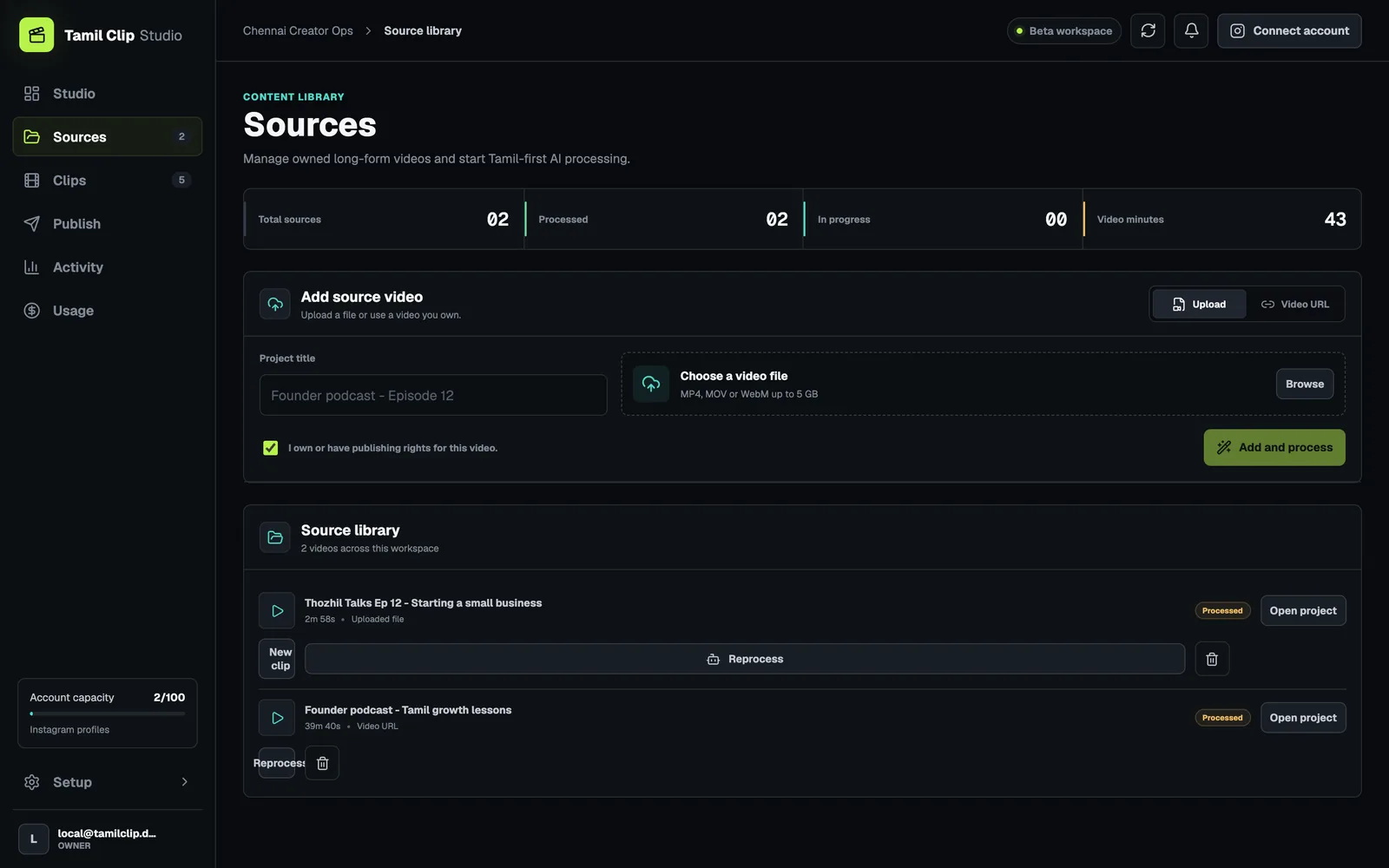Toggle the publishing rights checkbox
This screenshot has width=1389, height=868.
point(271,448)
